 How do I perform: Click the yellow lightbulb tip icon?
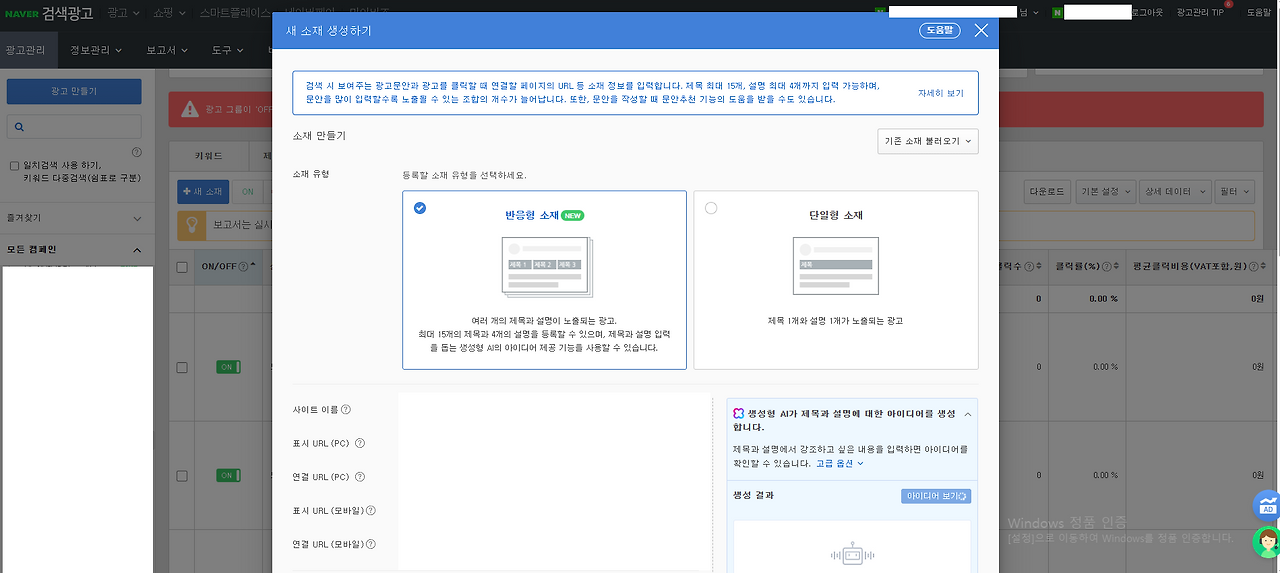coord(192,225)
